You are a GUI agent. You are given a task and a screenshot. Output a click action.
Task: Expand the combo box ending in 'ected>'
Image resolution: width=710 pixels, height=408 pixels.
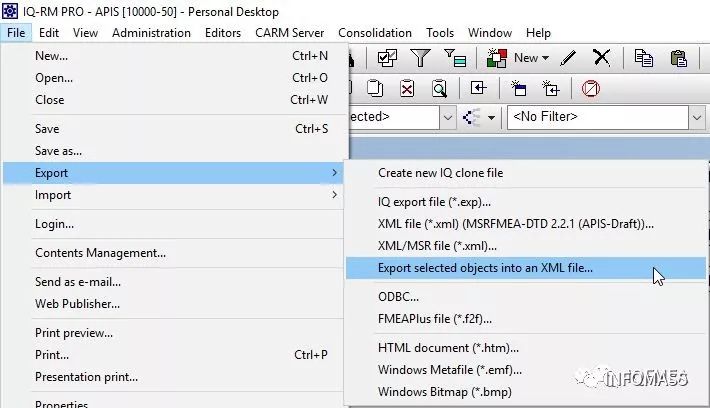pos(447,117)
